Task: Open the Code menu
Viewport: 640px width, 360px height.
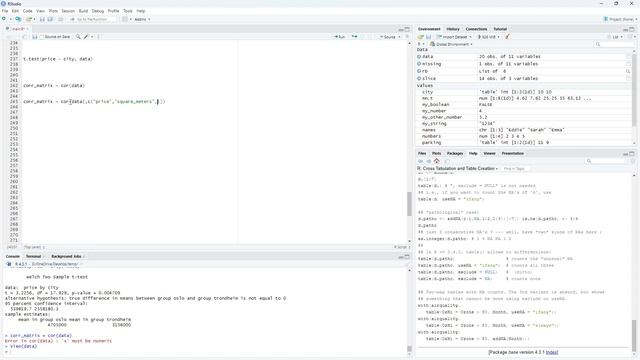Action: click(x=27, y=11)
